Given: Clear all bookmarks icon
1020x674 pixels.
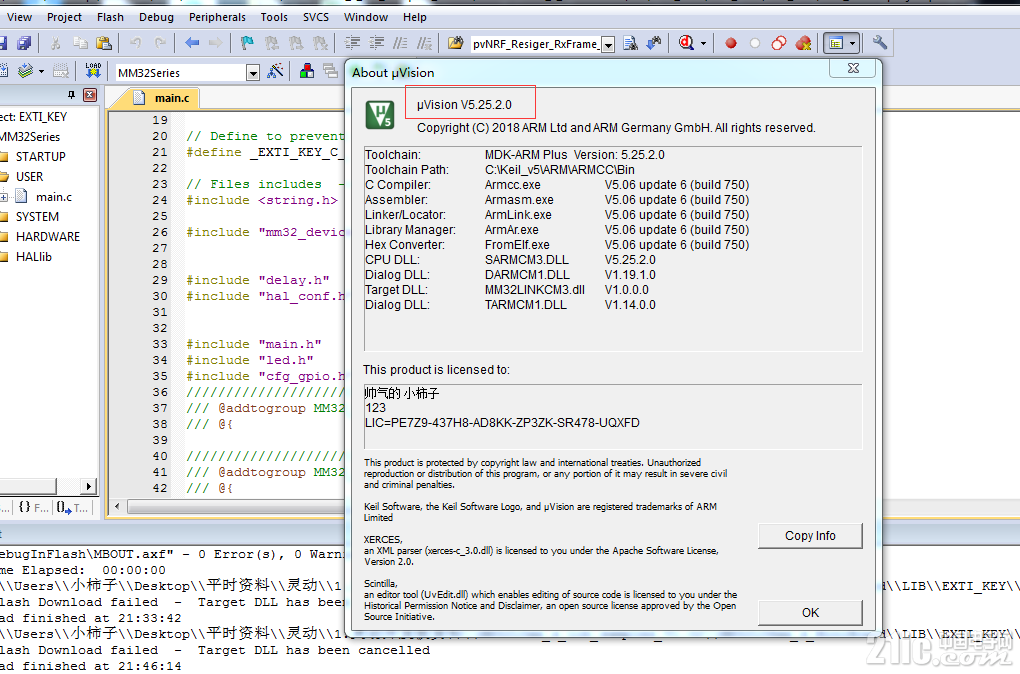Looking at the screenshot, I should pyautogui.click(x=319, y=44).
